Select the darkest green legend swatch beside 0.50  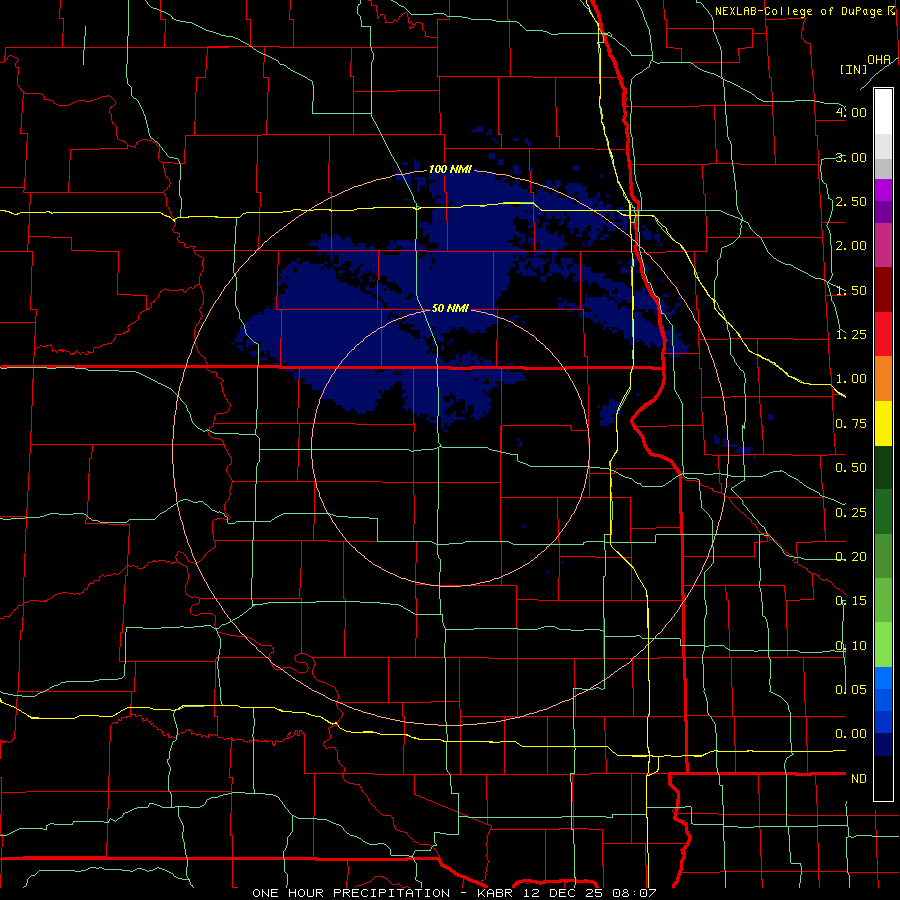point(883,467)
